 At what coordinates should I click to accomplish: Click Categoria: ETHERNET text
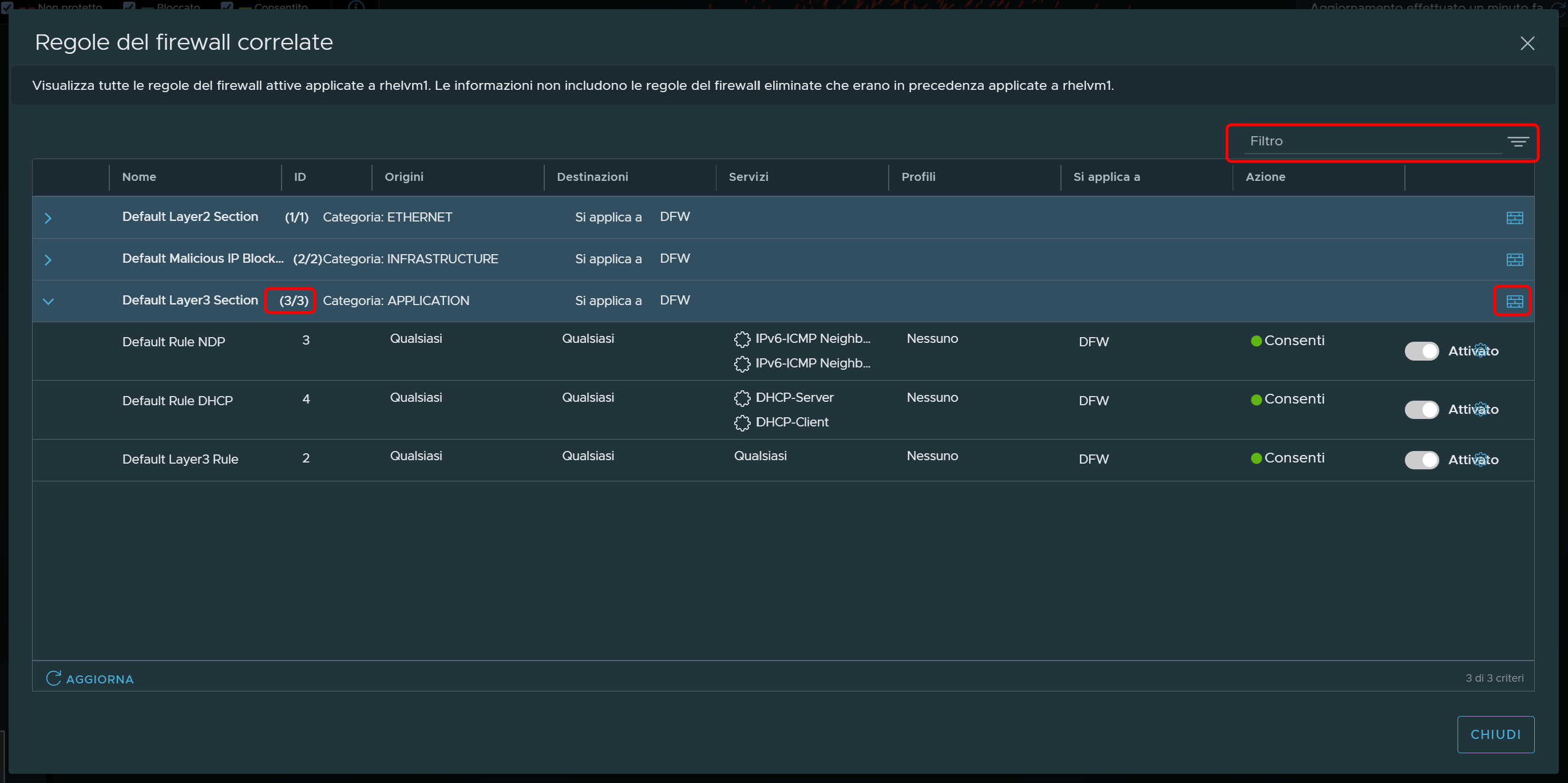(387, 217)
